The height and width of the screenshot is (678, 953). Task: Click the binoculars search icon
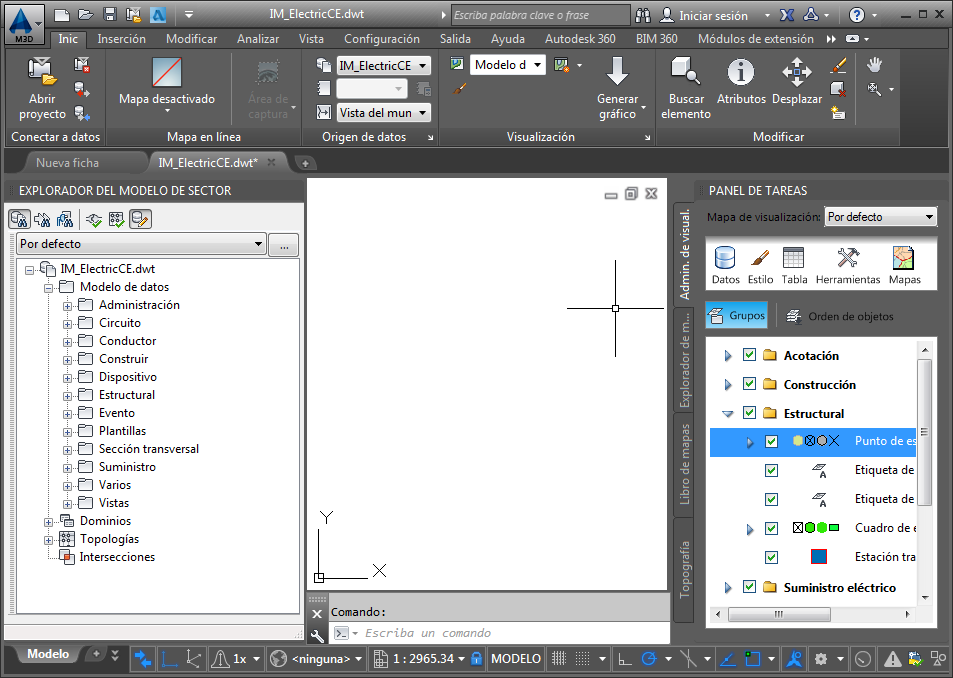click(x=642, y=15)
